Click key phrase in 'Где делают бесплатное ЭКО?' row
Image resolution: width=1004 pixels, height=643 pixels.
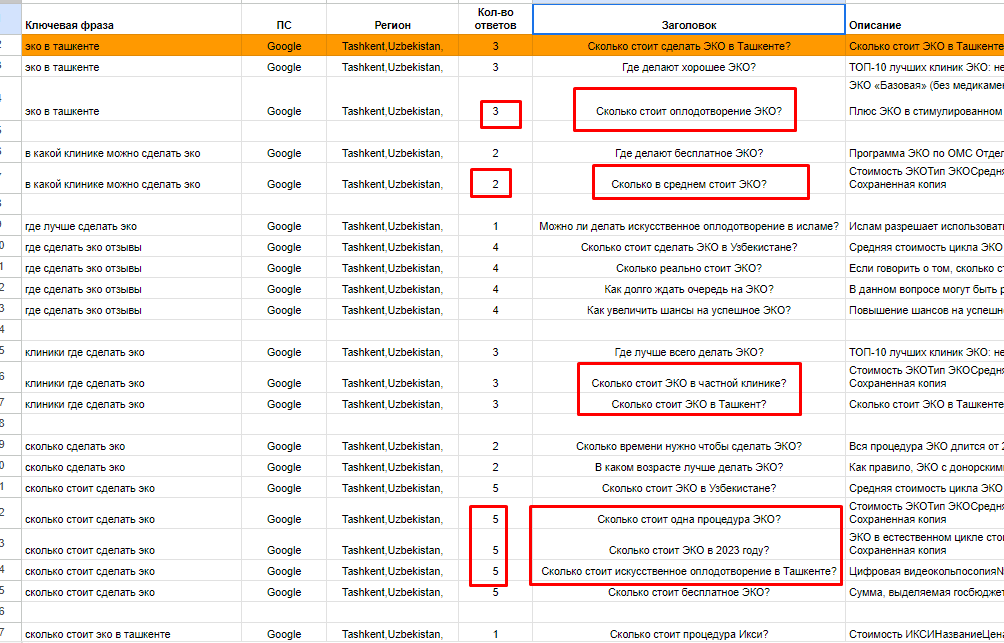tap(131, 152)
